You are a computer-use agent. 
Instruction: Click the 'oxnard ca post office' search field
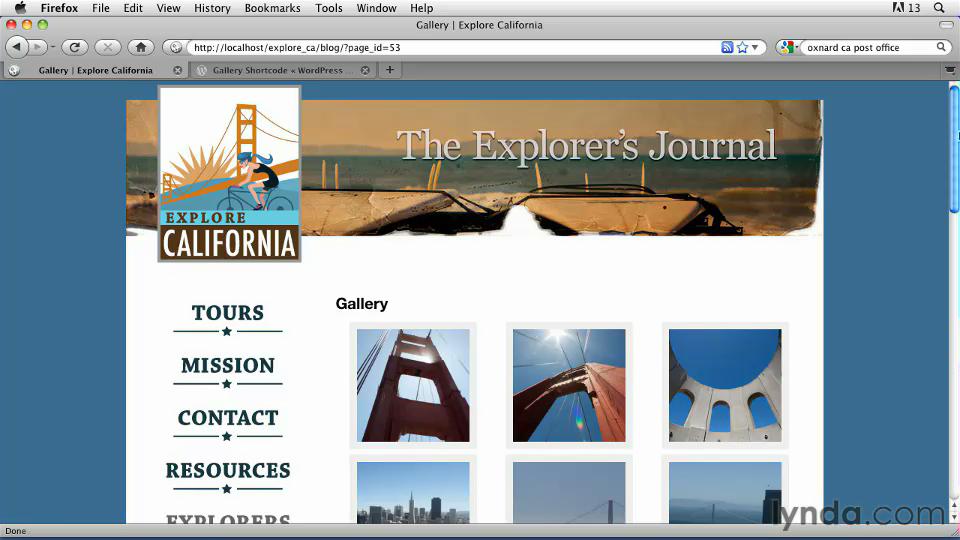coord(869,47)
